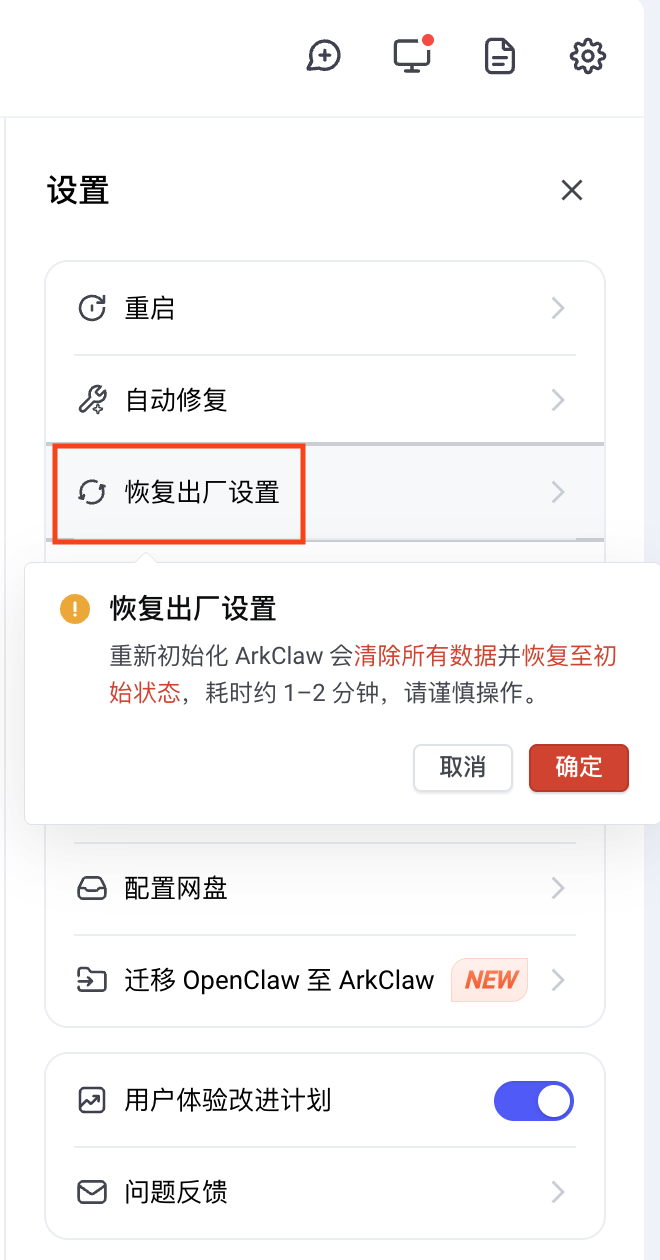The width and height of the screenshot is (660, 1260).
Task: Click the auto repair wrench icon
Action: [x=92, y=400]
